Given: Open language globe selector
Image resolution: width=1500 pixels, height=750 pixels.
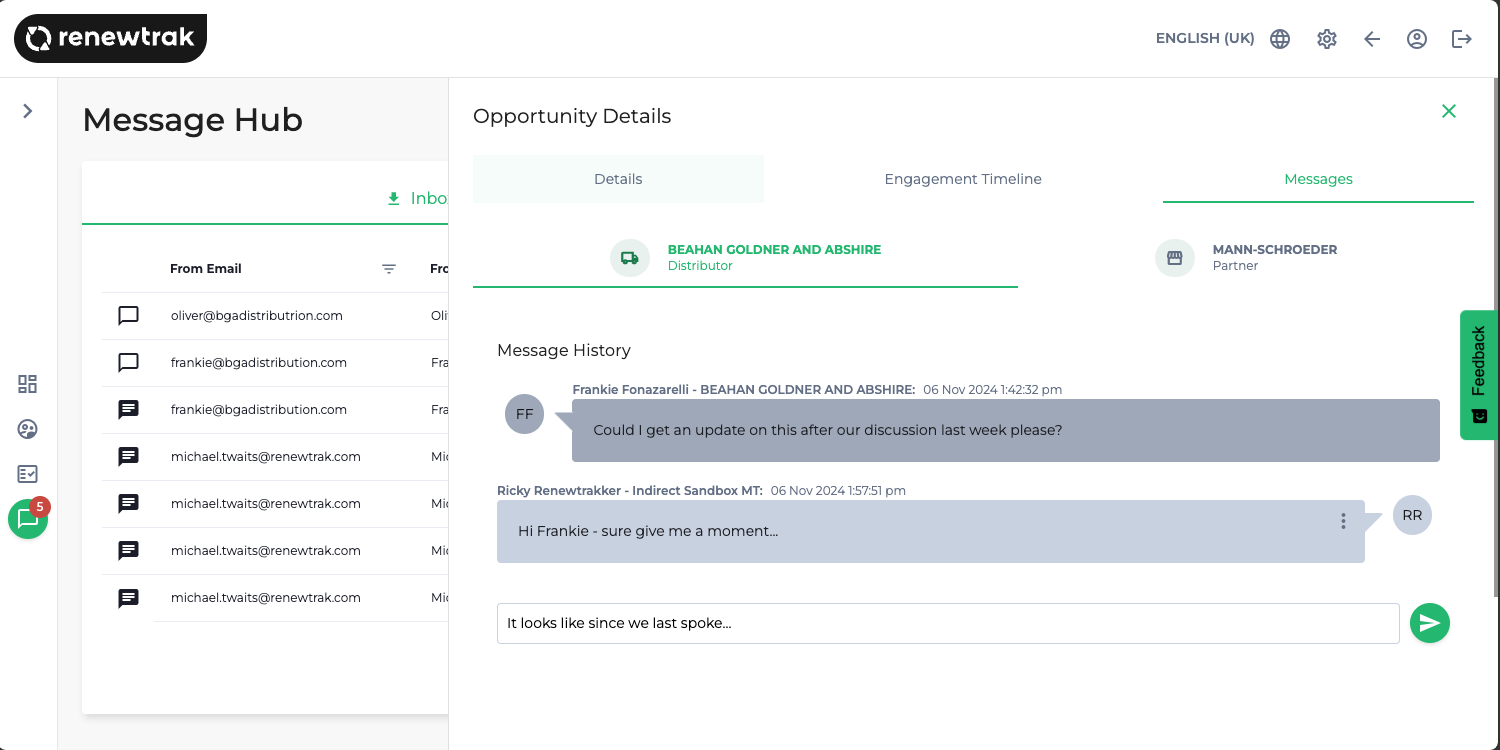Looking at the screenshot, I should [1280, 39].
